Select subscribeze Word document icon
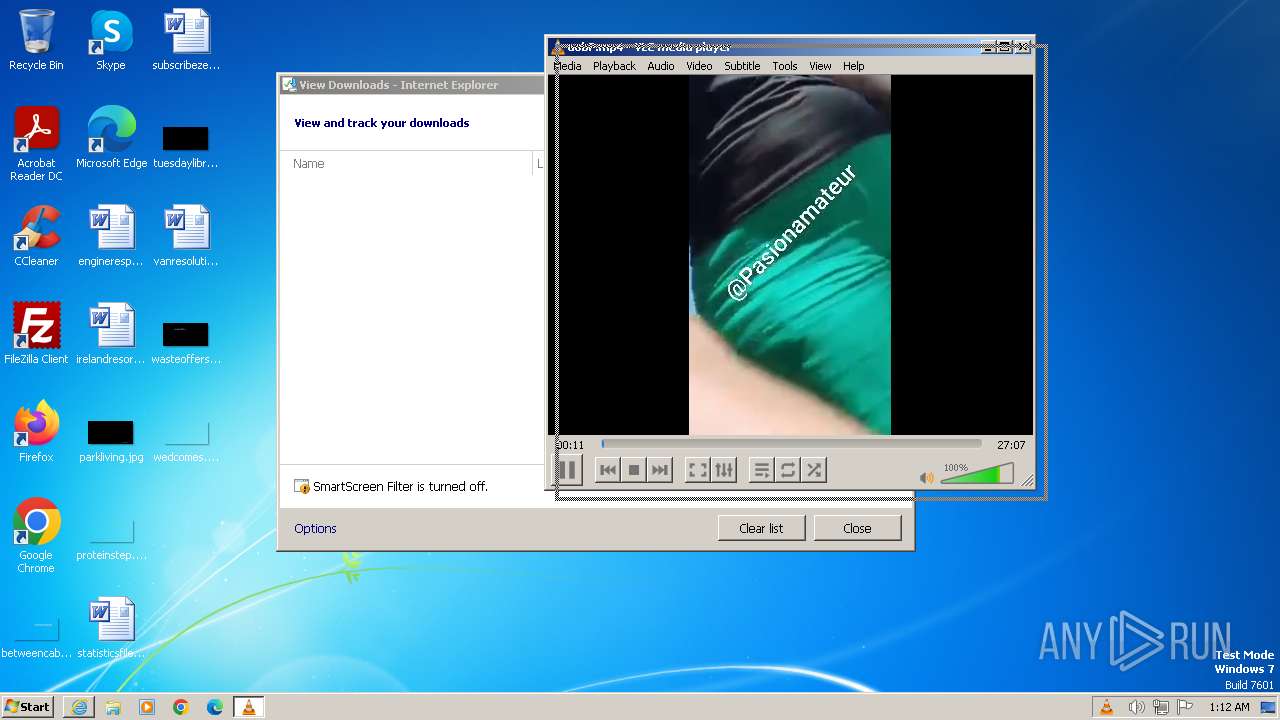The image size is (1280, 720). [x=186, y=40]
